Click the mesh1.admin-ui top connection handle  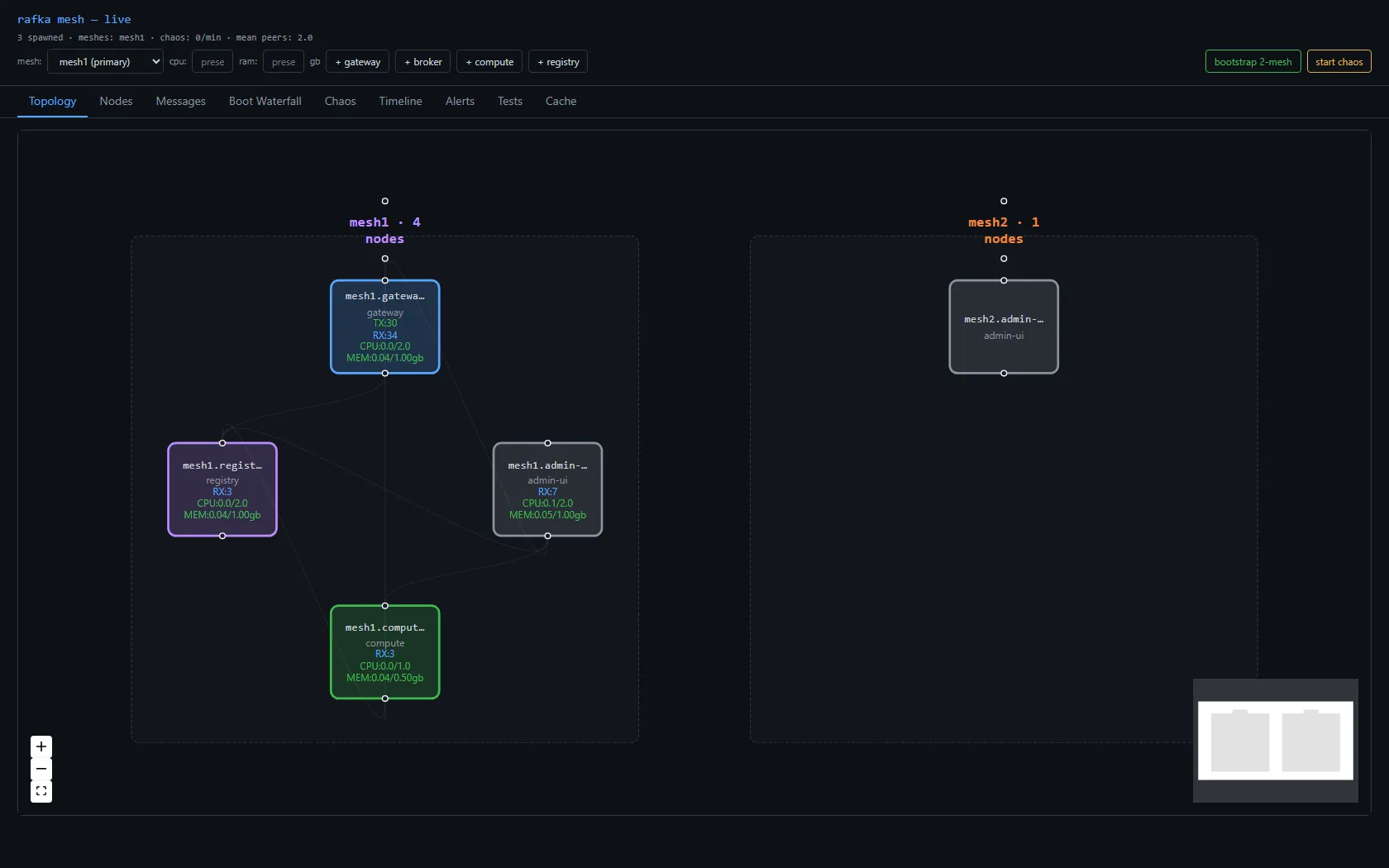[547, 443]
